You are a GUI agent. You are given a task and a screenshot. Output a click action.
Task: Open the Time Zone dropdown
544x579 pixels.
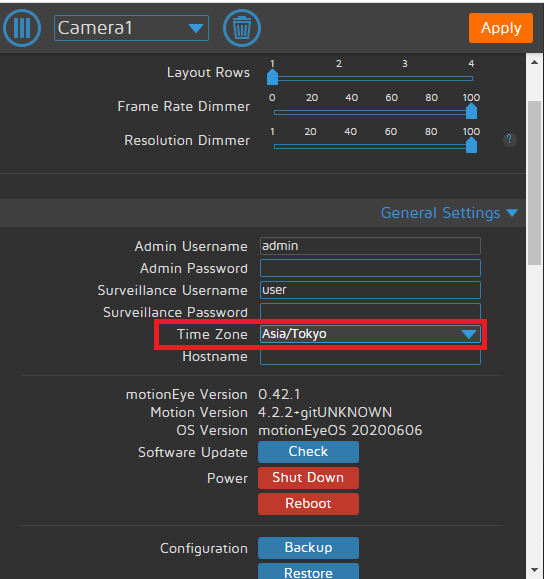(x=370, y=334)
